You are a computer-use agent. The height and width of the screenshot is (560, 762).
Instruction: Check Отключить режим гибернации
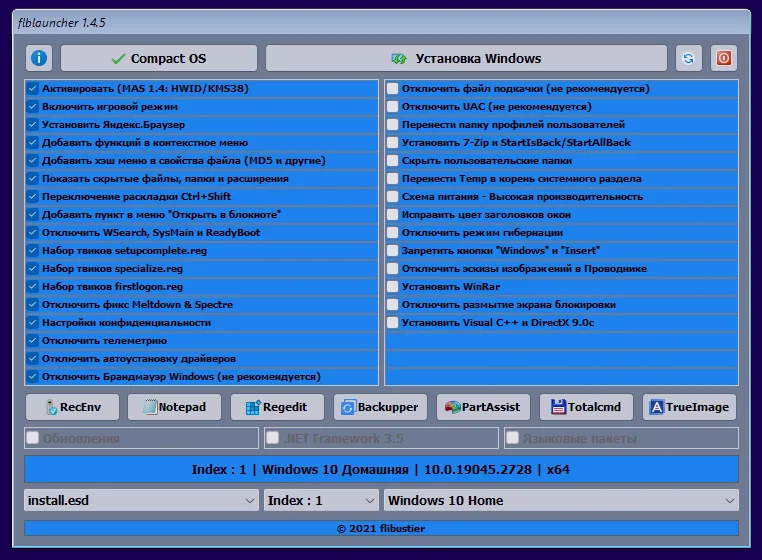pos(393,232)
